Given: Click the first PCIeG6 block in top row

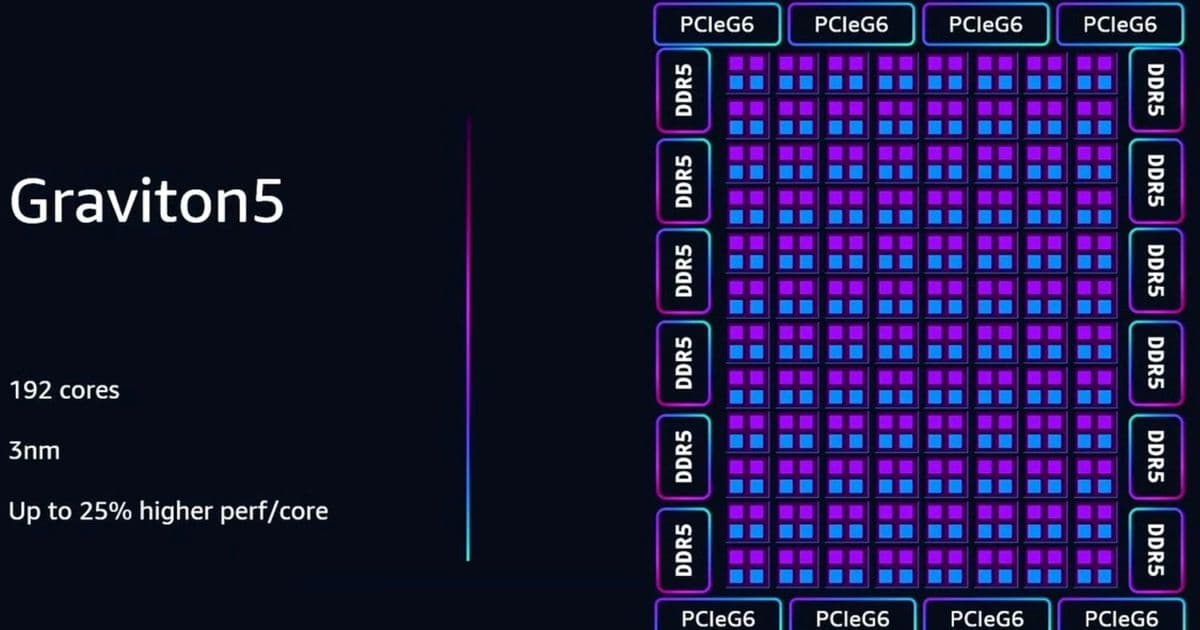Looking at the screenshot, I should pos(717,25).
